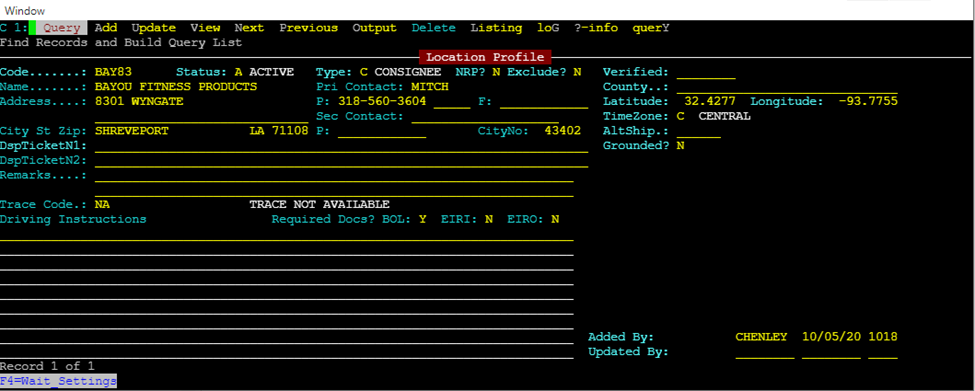
Task: Click the CityNo value 43402
Action: point(562,131)
